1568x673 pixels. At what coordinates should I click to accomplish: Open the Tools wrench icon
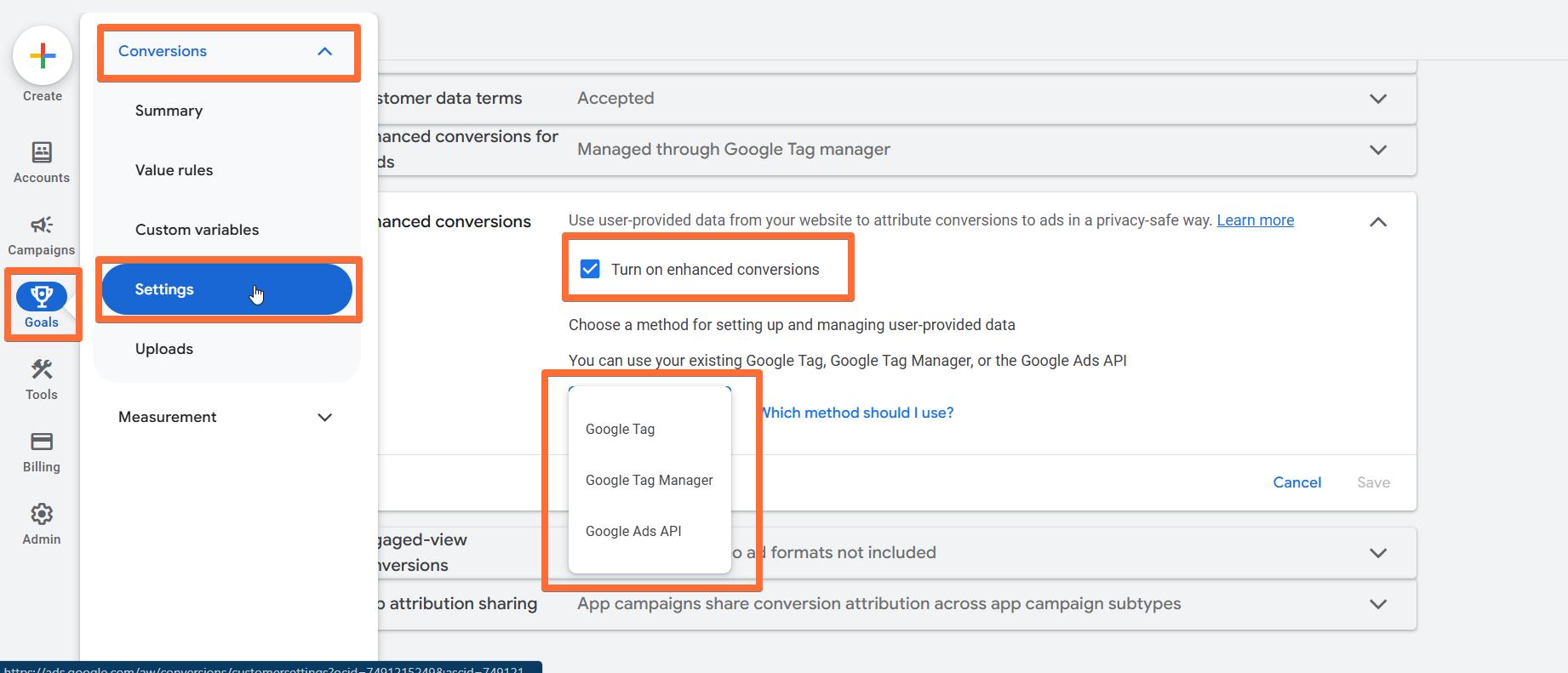(x=42, y=369)
